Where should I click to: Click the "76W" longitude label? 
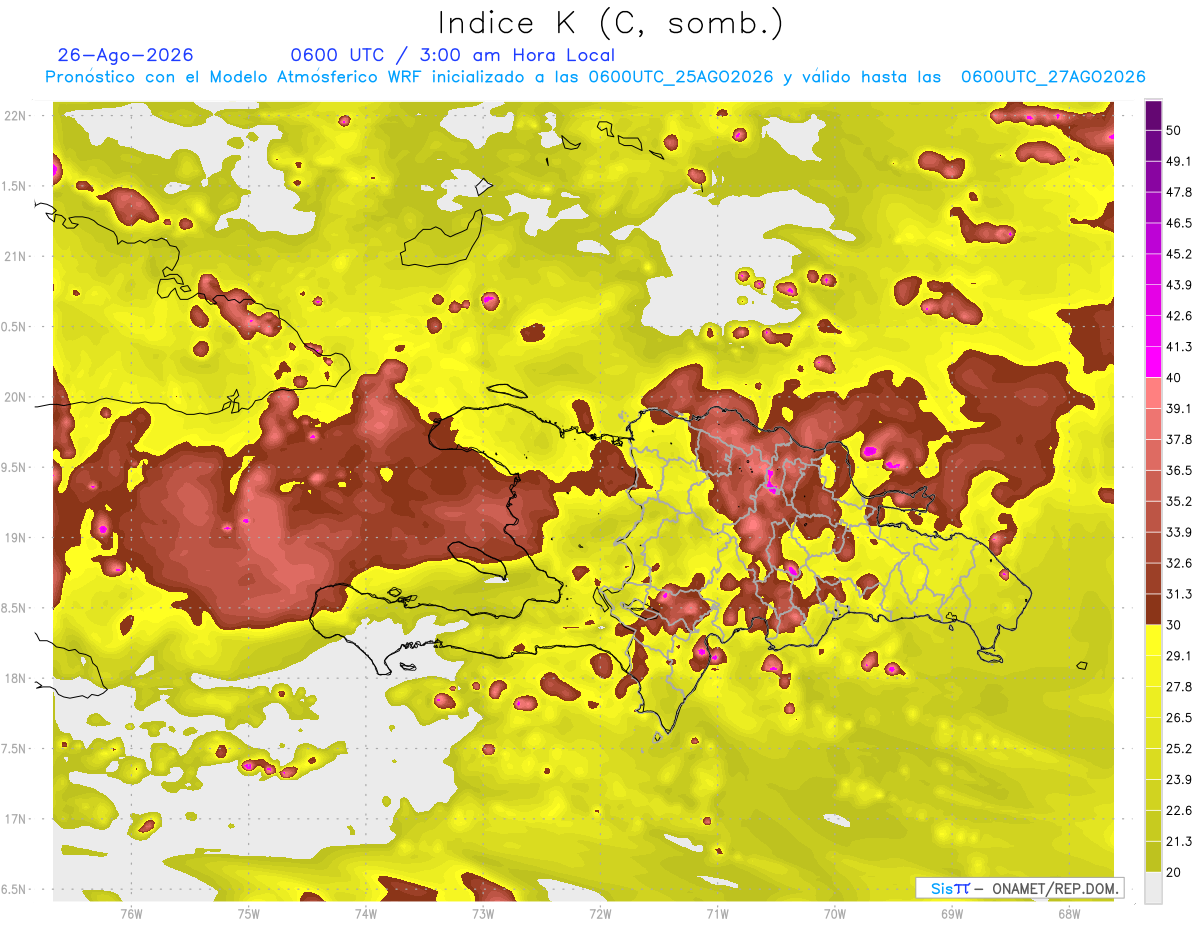(131, 913)
